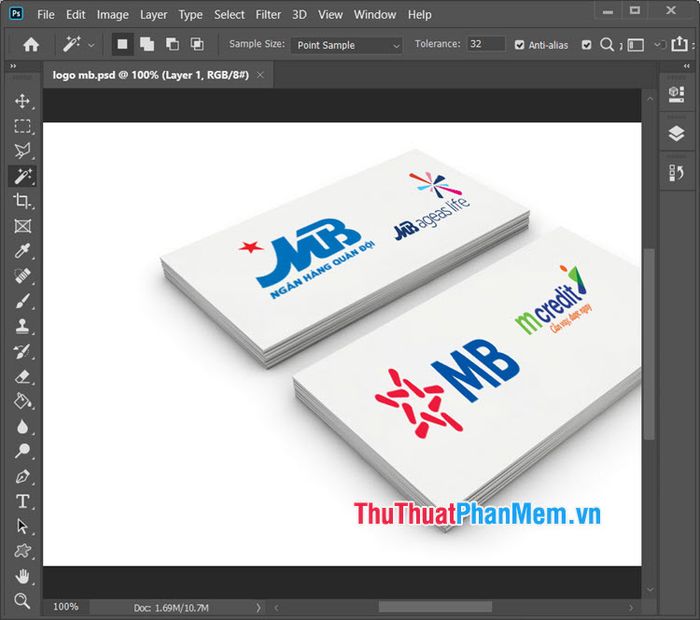Image resolution: width=700 pixels, height=620 pixels.
Task: Choose Subtract from Selection mode
Action: (172, 44)
